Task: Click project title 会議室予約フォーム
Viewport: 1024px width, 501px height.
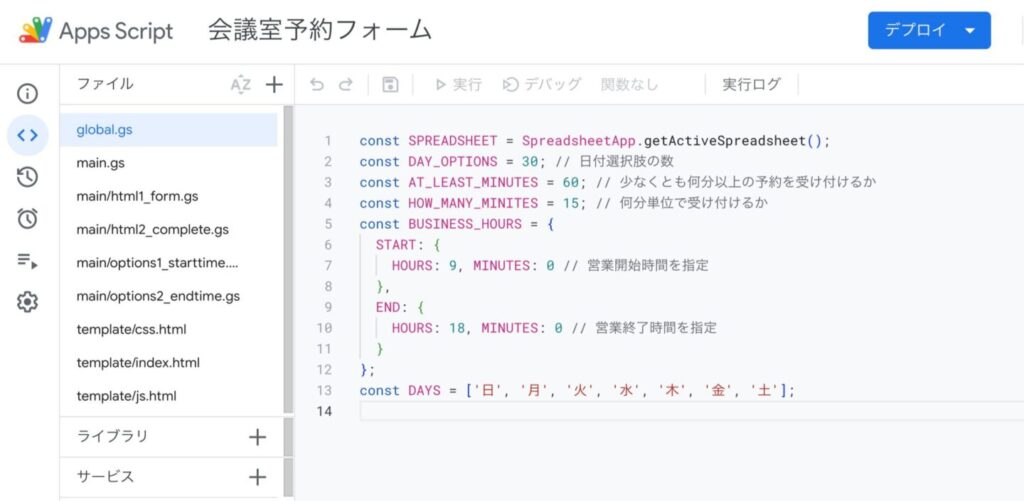Action: coord(320,30)
